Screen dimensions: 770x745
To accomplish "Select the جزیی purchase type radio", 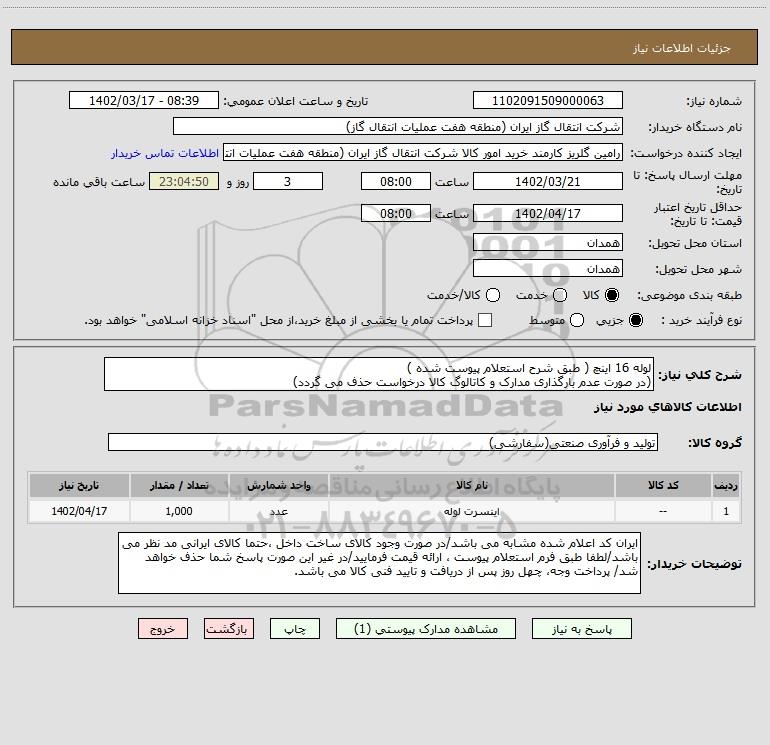I will click(x=635, y=320).
